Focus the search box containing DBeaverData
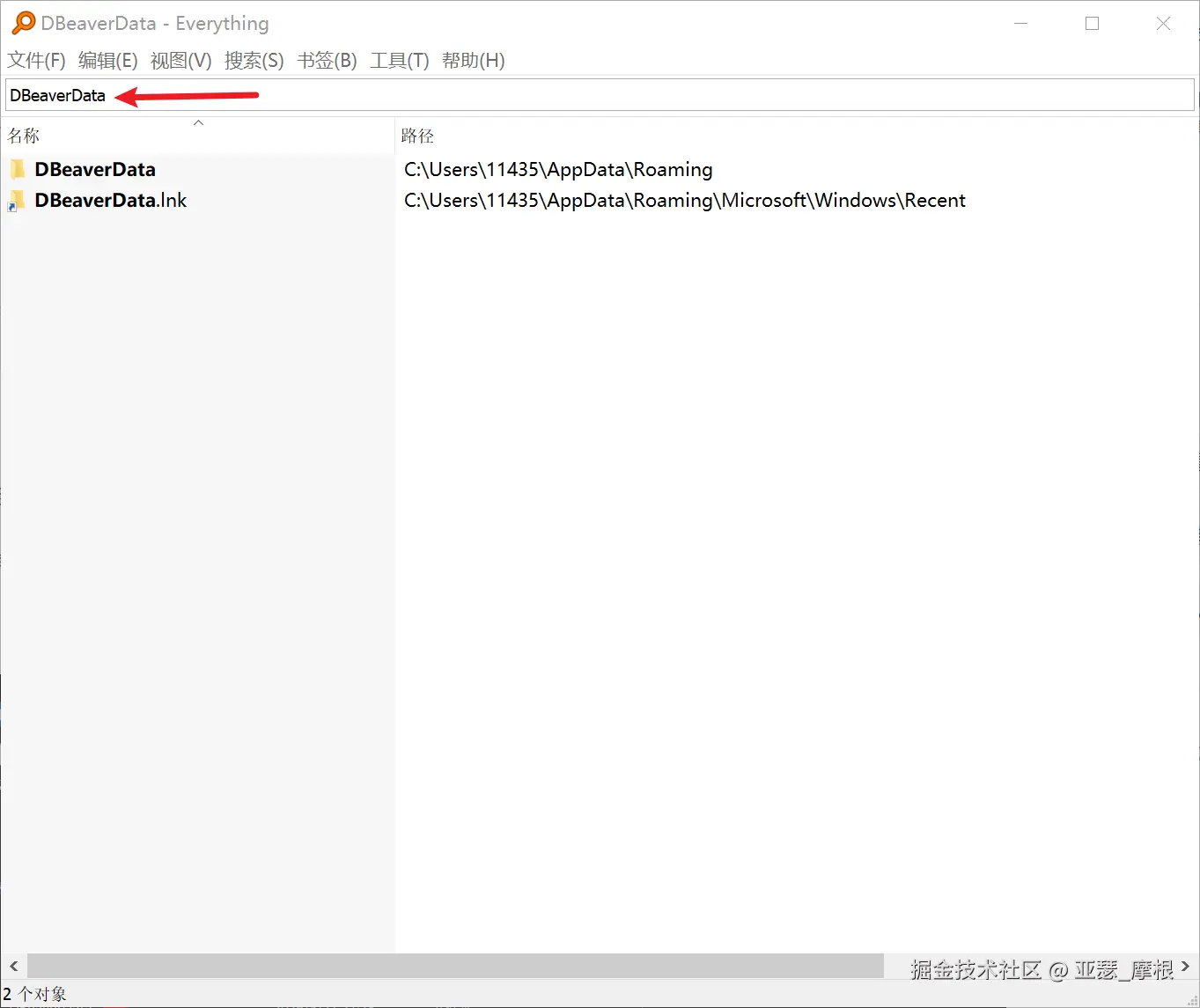 coord(600,95)
